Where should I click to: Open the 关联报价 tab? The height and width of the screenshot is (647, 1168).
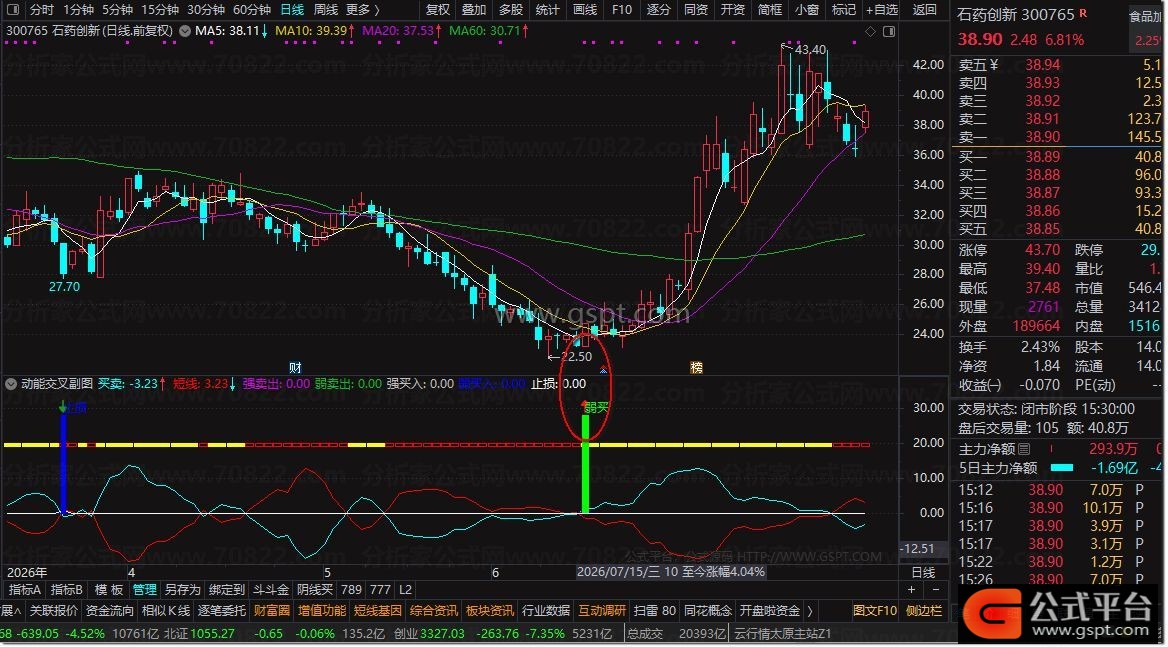[54, 611]
